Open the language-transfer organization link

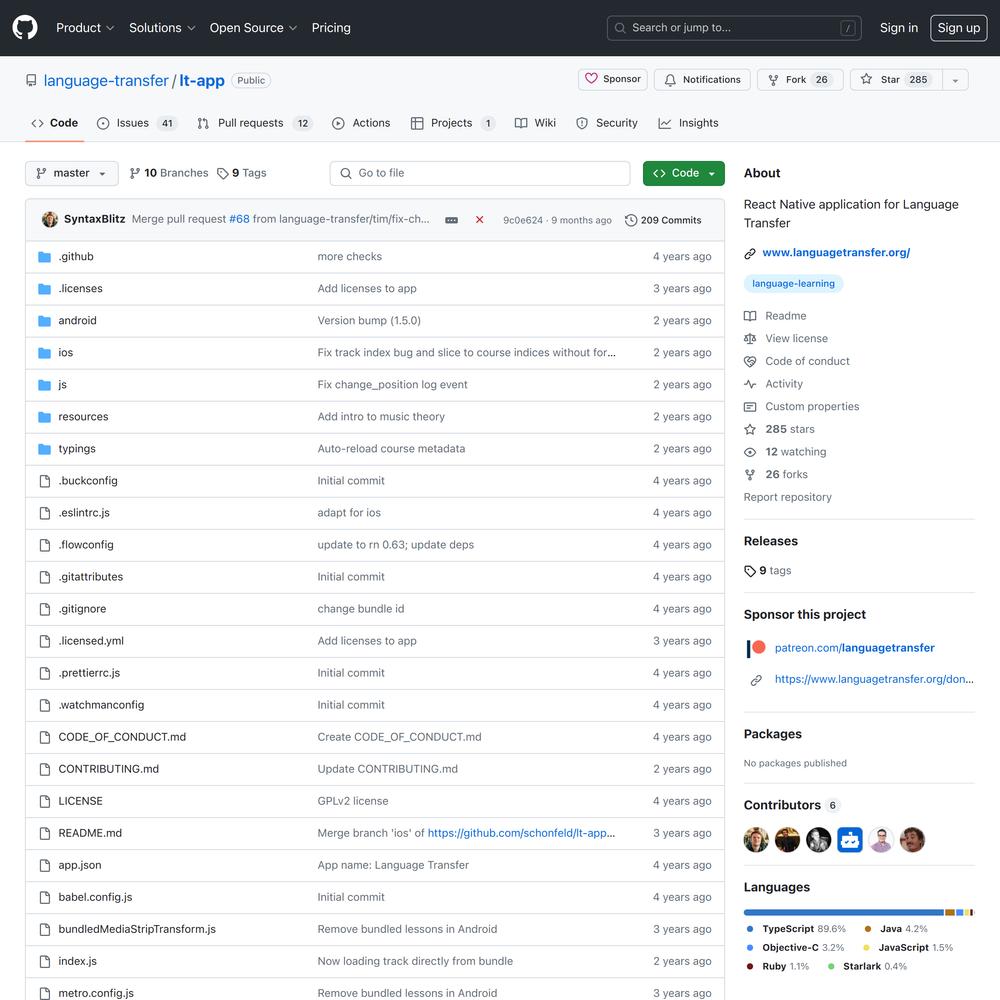(x=106, y=80)
